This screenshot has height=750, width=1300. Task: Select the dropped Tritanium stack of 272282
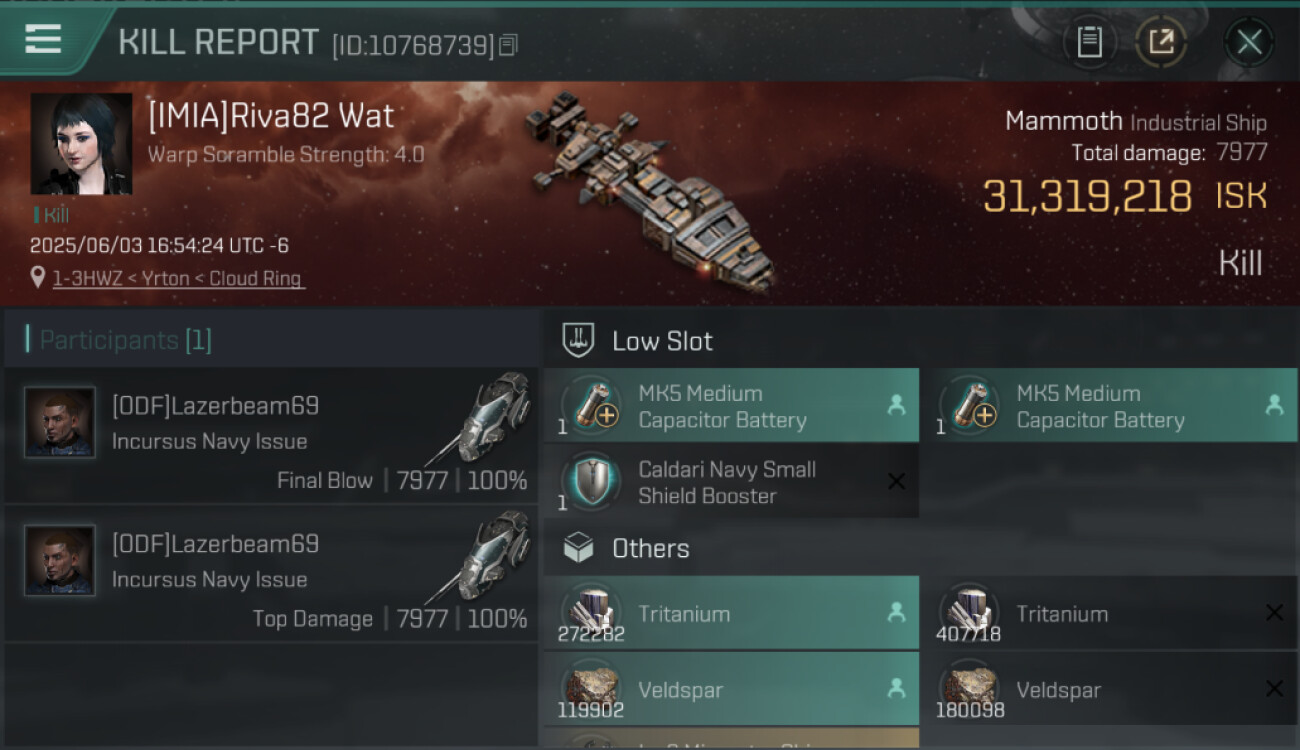coord(731,613)
